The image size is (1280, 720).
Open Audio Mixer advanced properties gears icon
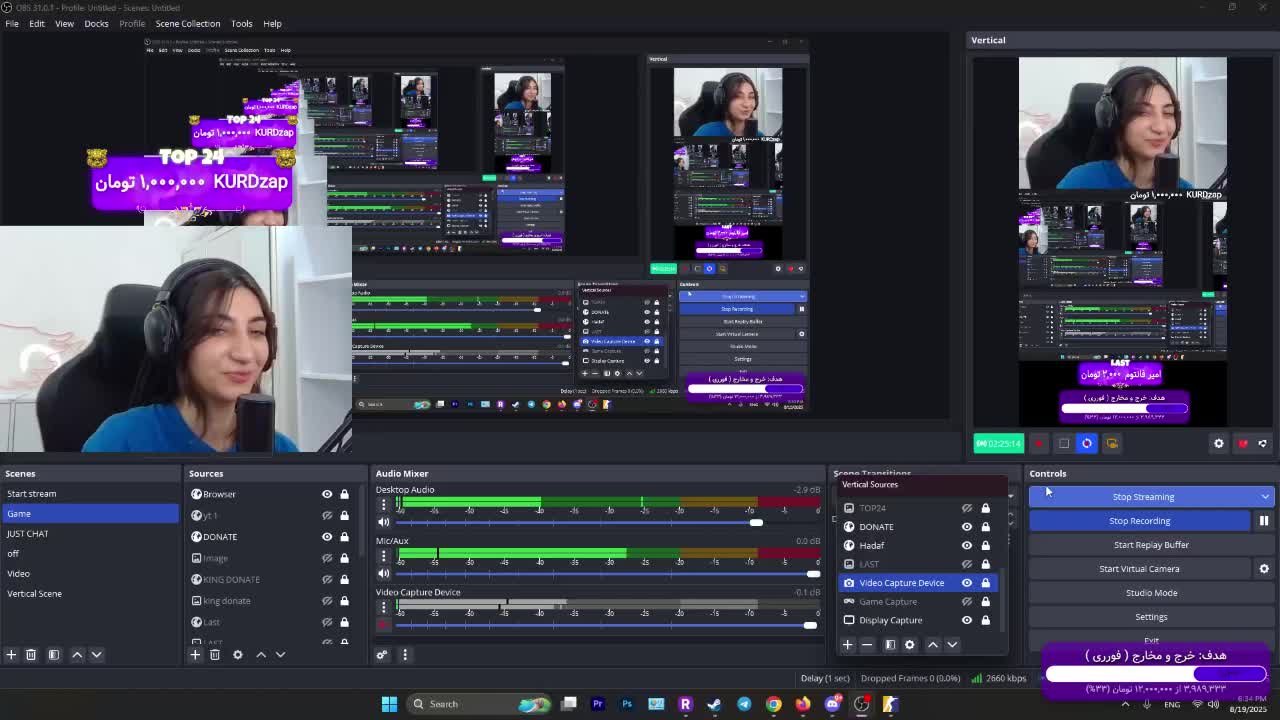coord(382,655)
